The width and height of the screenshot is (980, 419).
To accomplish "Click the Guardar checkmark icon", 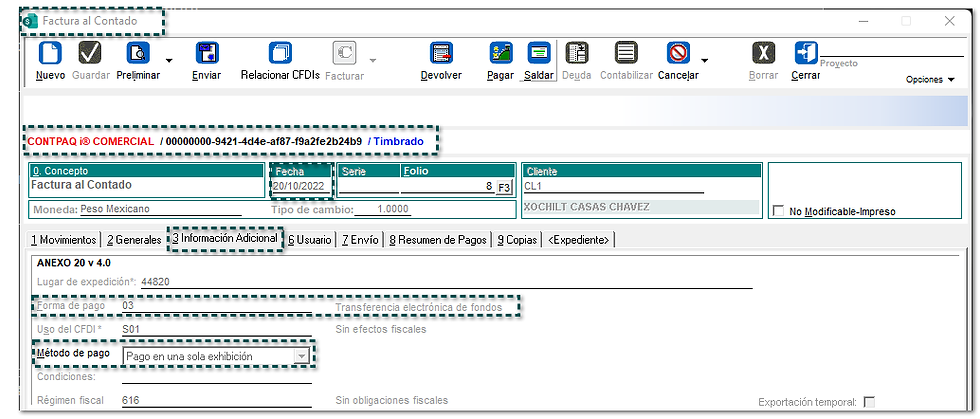I will pyautogui.click(x=90, y=53).
